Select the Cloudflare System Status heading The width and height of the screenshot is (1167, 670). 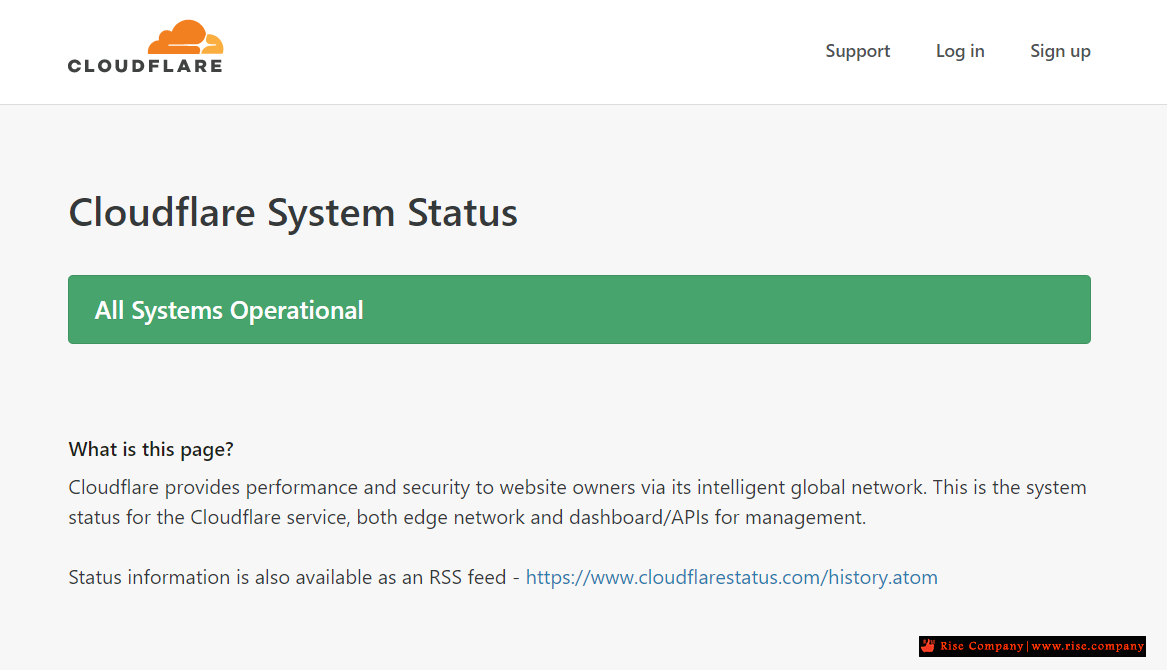pos(292,213)
